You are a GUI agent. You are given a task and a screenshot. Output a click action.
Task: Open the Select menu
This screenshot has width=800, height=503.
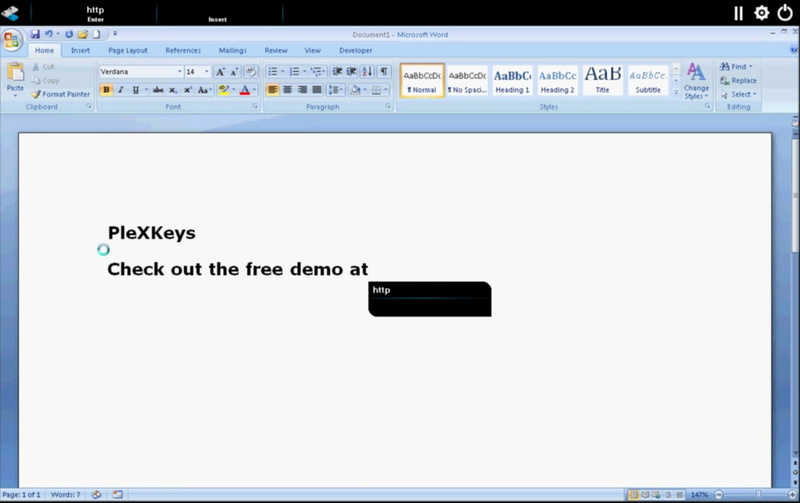[x=739, y=94]
